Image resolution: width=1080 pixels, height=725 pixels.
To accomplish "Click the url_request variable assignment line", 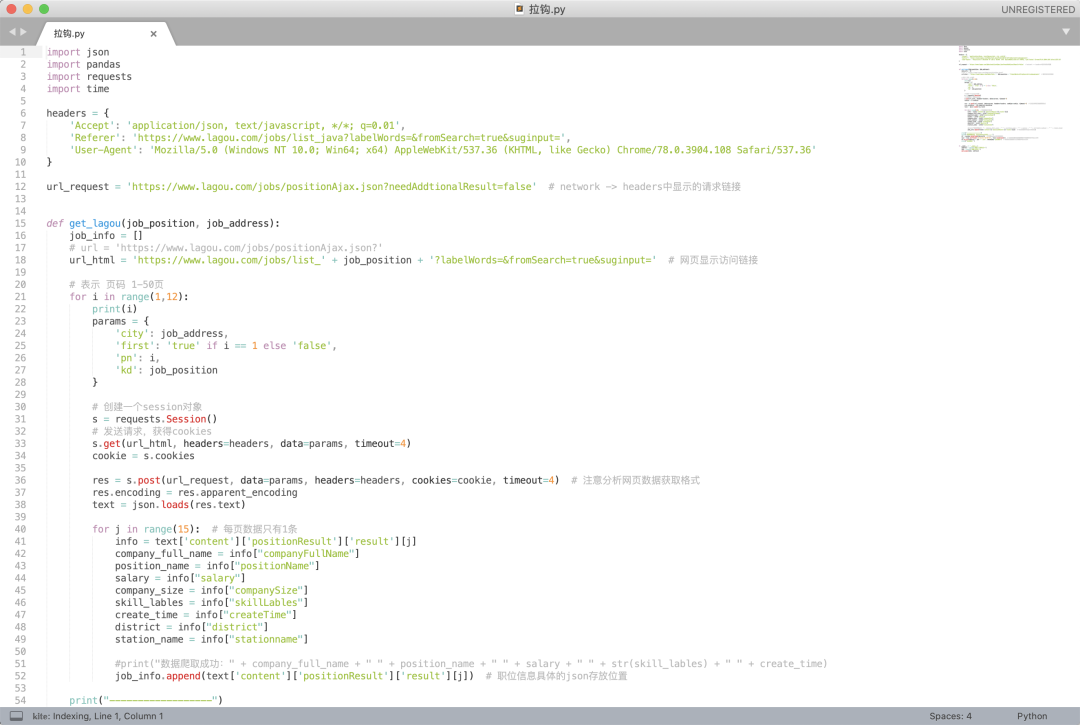I will pos(290,187).
